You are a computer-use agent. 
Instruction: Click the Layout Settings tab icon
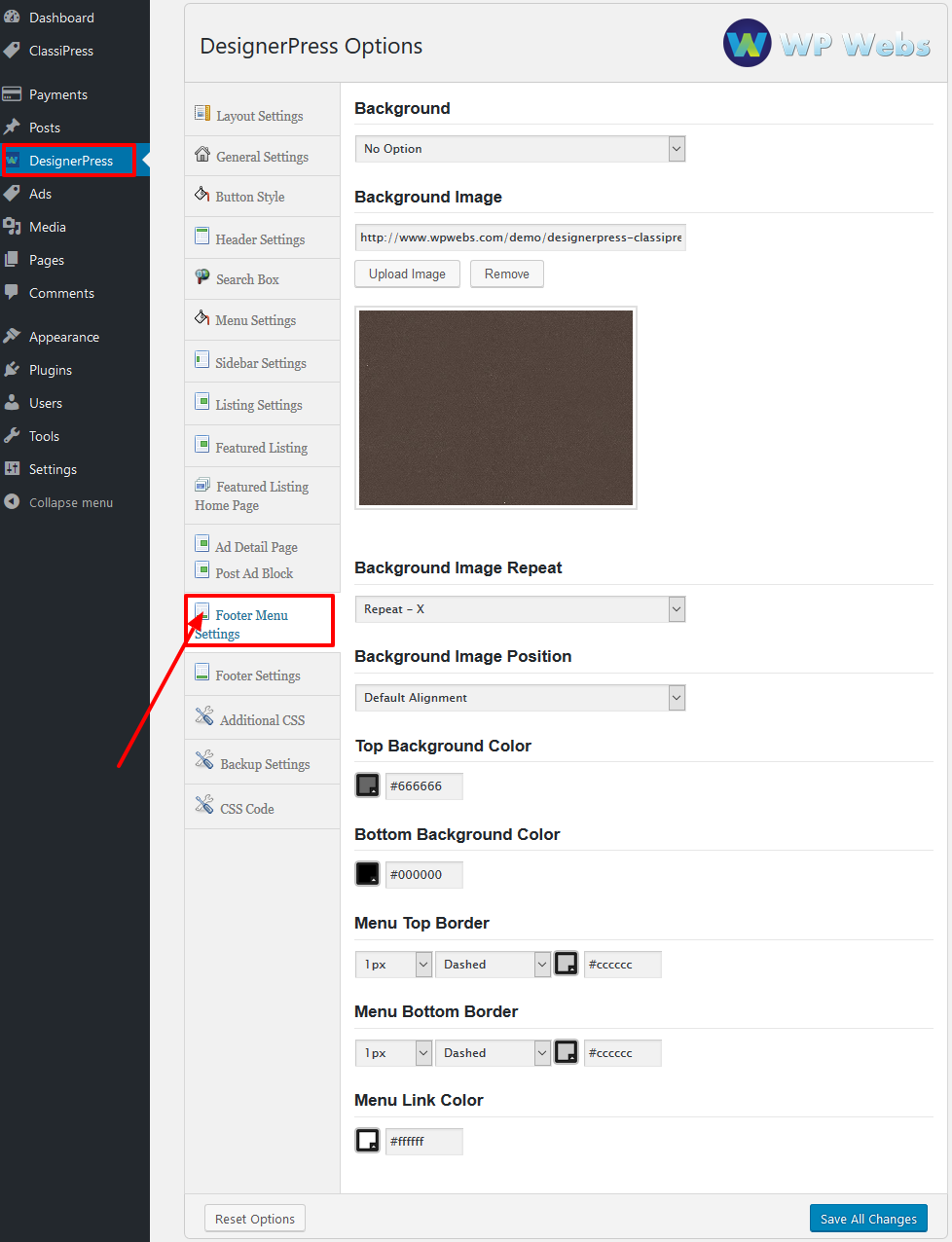[202, 113]
